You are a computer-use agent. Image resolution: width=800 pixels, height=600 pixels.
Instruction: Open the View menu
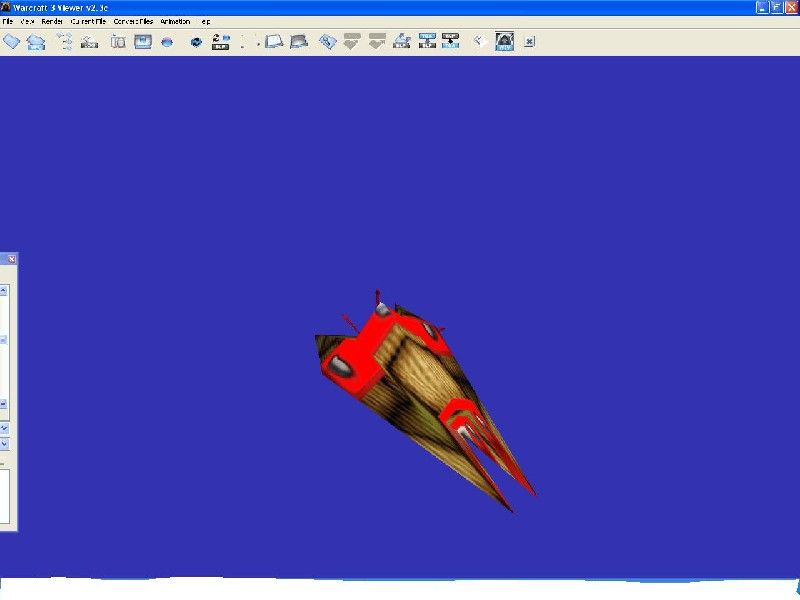(27, 21)
